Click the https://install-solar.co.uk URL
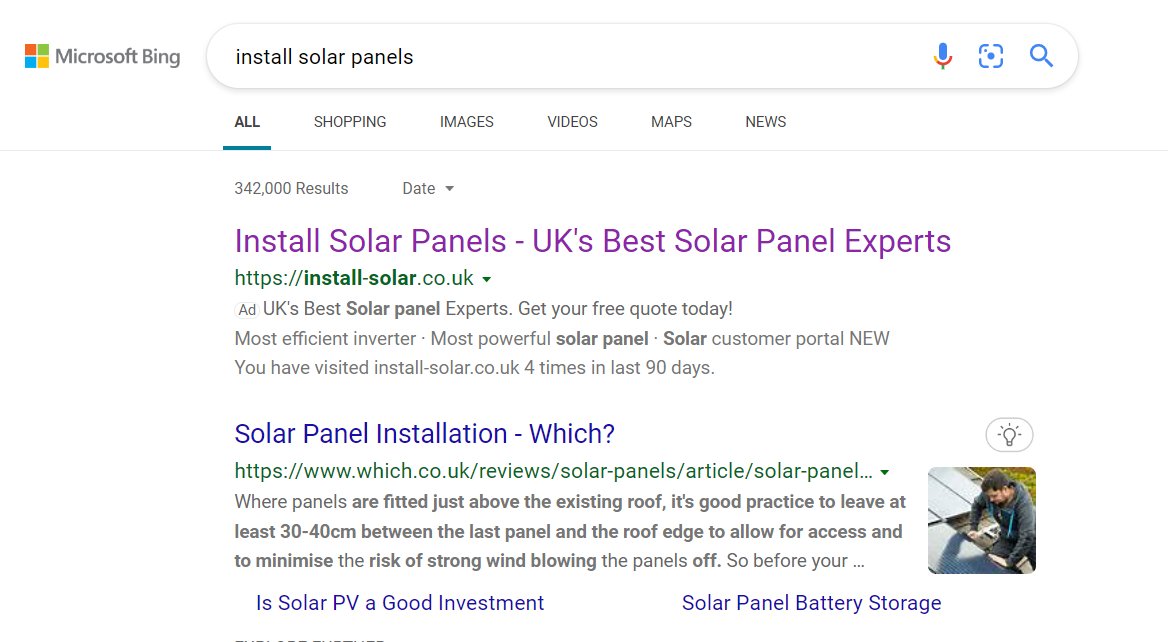This screenshot has height=642, width=1168. tap(354, 279)
